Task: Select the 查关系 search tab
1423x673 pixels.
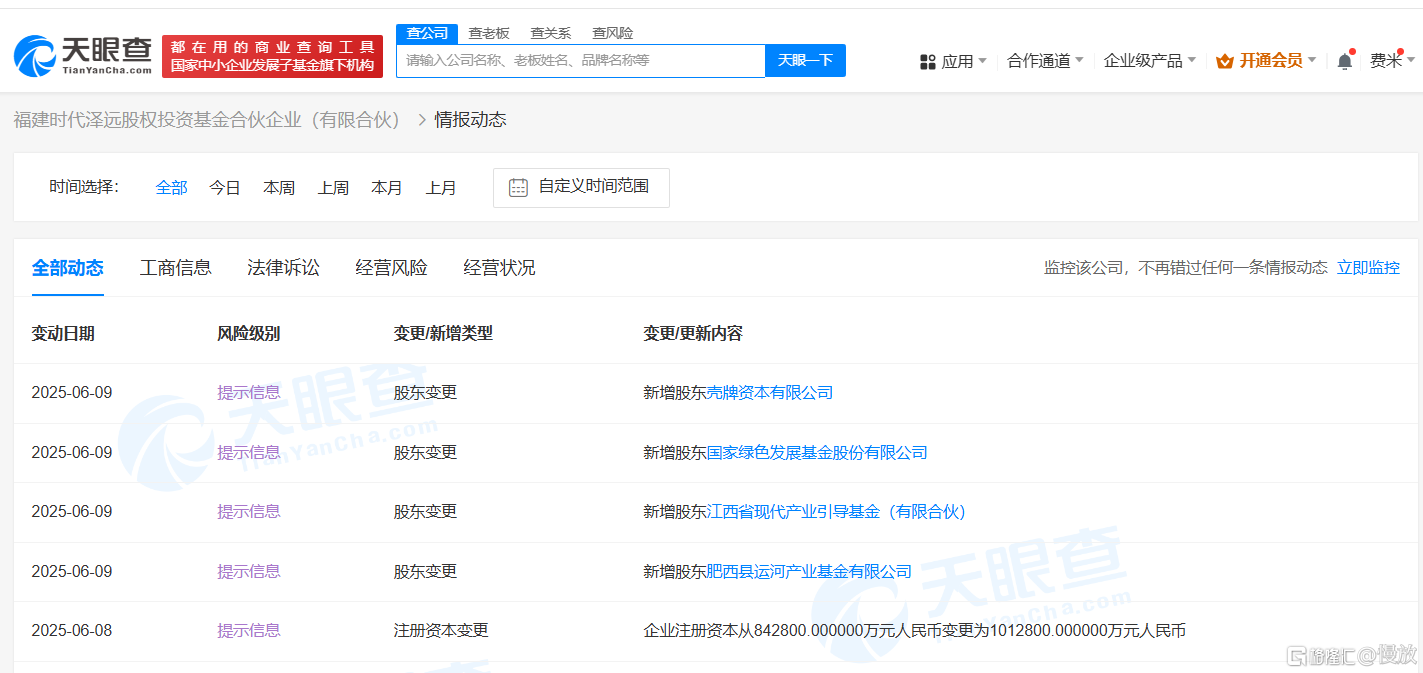Action: (x=550, y=34)
